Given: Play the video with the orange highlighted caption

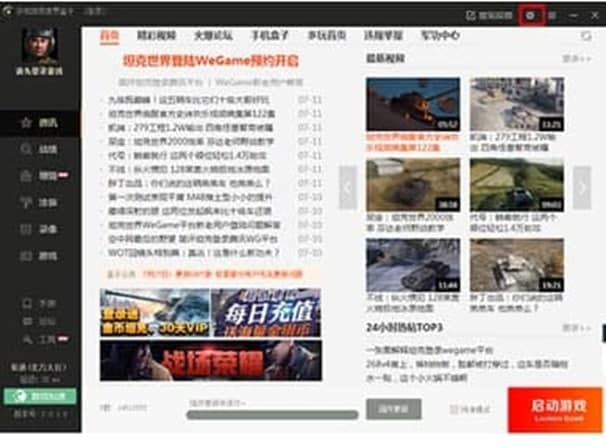Looking at the screenshot, I should pyautogui.click(x=413, y=104).
